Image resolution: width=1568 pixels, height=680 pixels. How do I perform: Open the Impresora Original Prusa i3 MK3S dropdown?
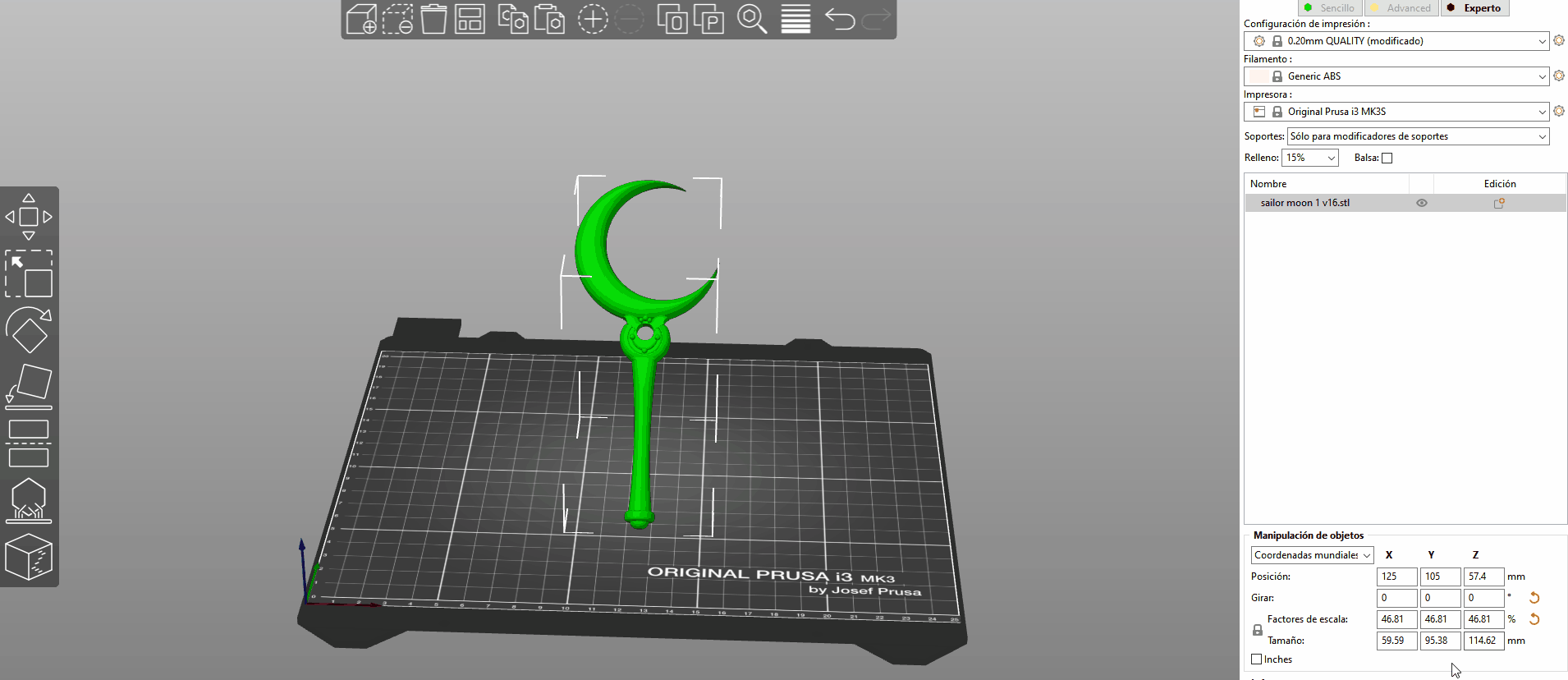coord(1396,112)
